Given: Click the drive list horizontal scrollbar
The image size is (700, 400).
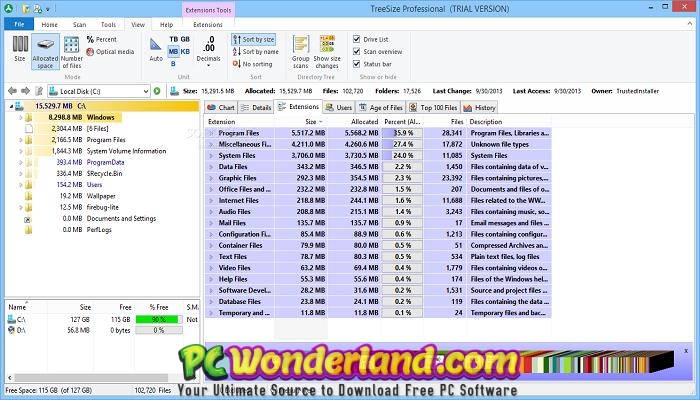Looking at the screenshot, I should 92,378.
